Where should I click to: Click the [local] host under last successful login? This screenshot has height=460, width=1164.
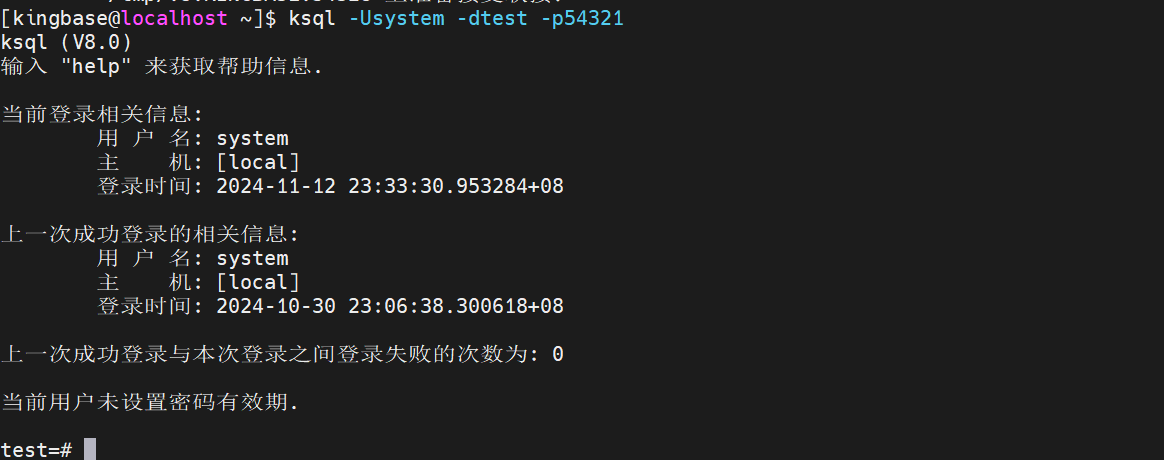coord(258,283)
